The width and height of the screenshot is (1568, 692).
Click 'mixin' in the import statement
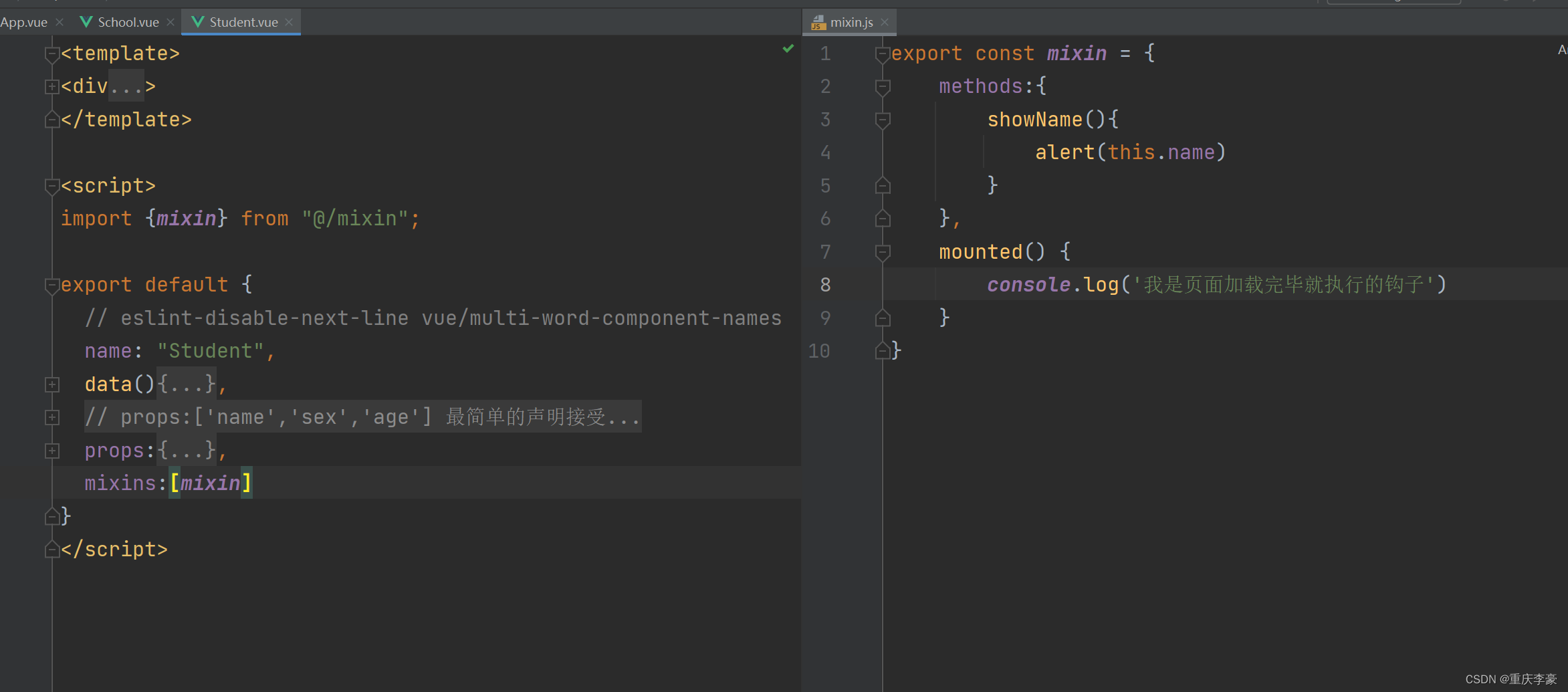pos(187,219)
